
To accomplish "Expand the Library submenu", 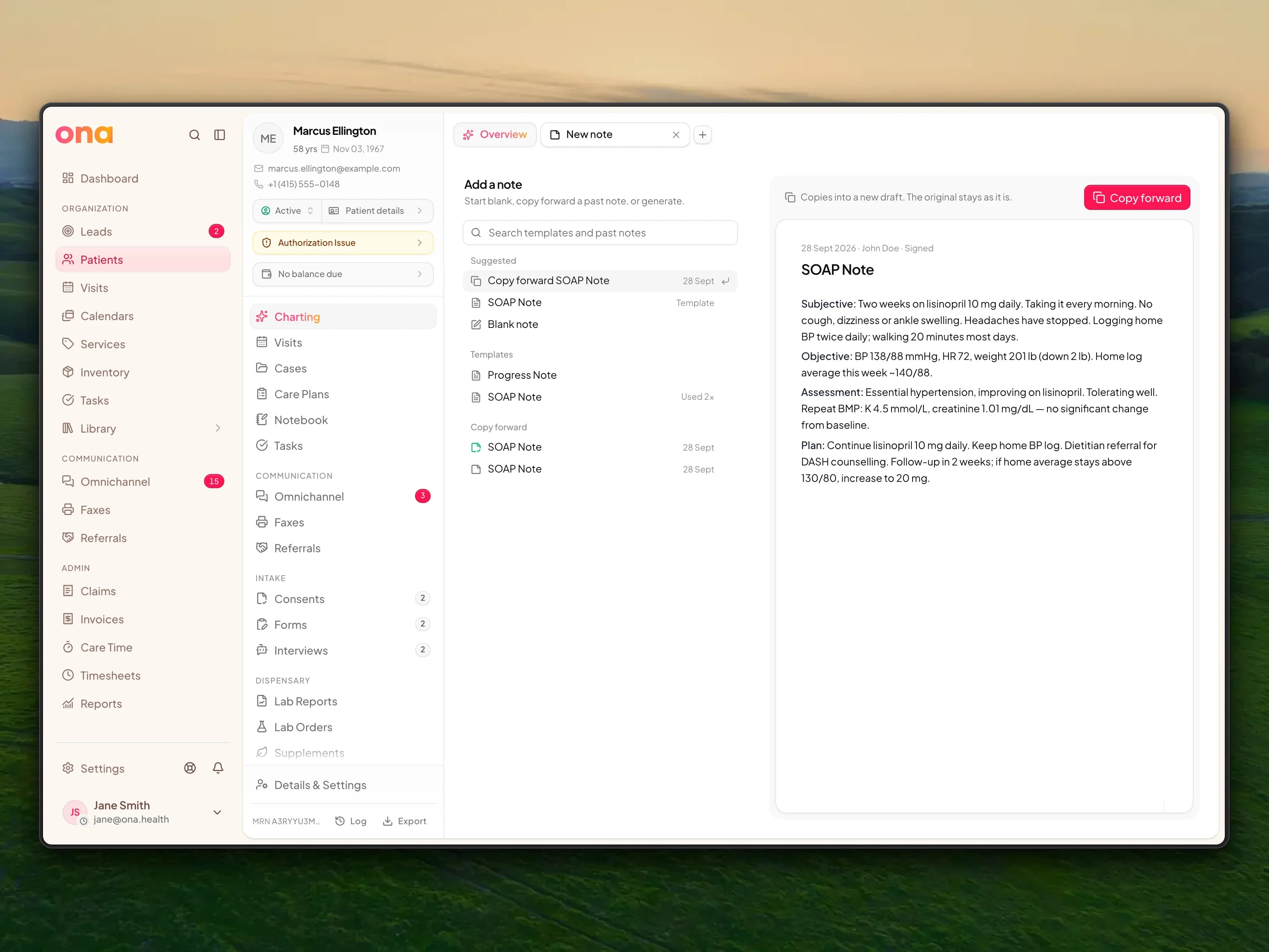I will point(143,428).
